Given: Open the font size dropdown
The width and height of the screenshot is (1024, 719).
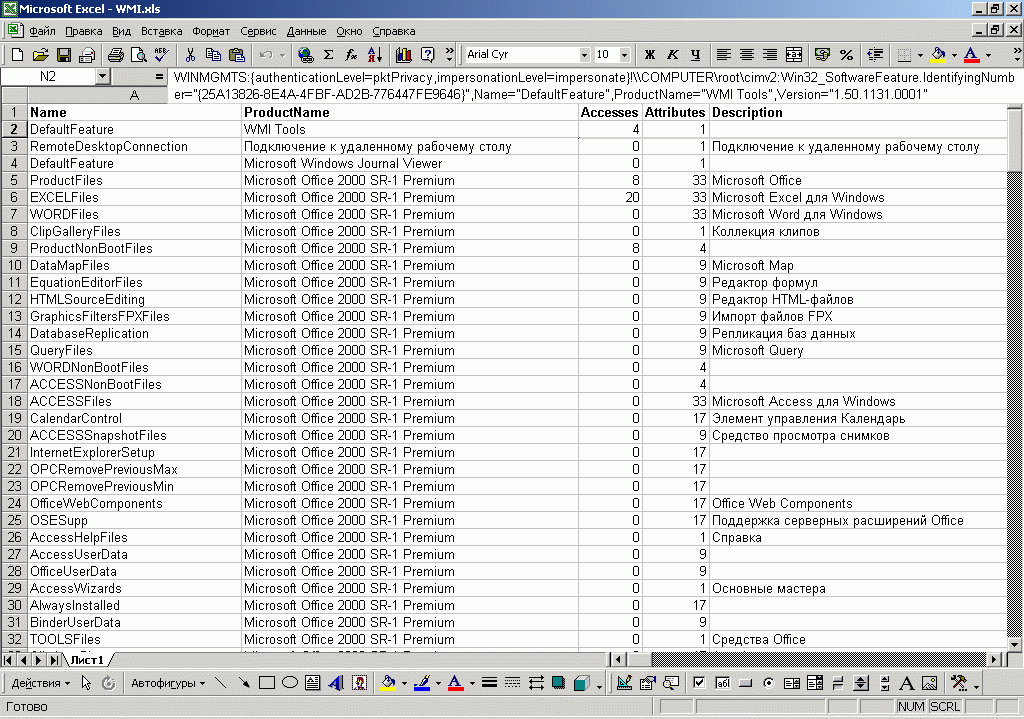Looking at the screenshot, I should tap(625, 55).
